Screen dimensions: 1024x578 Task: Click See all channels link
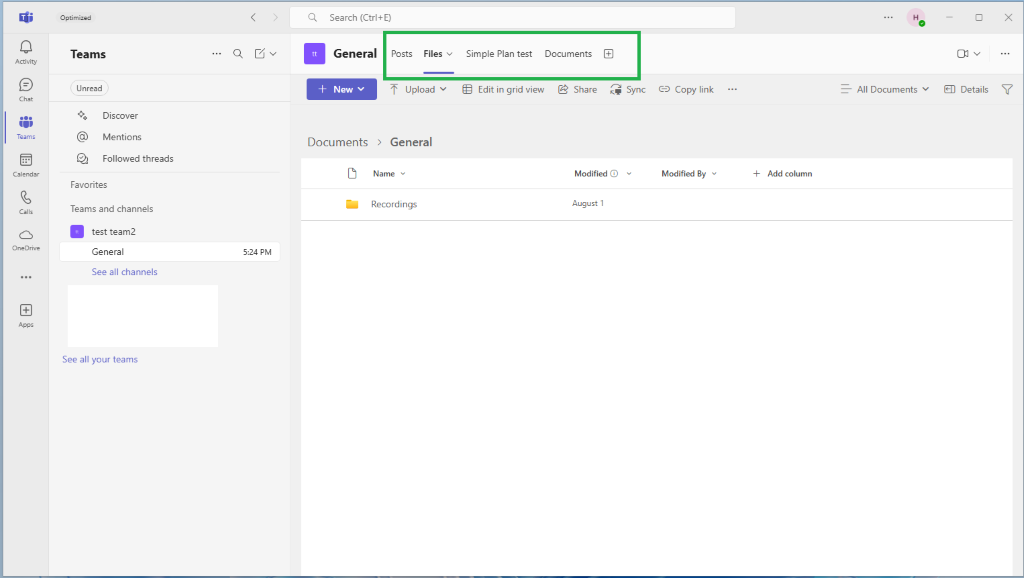(x=125, y=272)
